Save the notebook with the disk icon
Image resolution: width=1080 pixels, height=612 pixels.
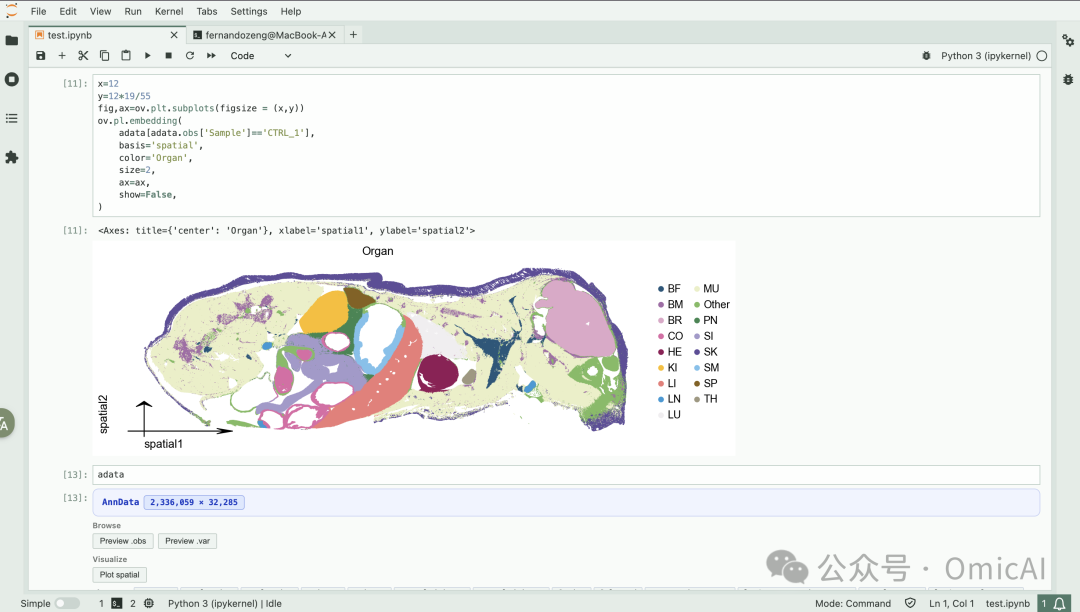41,56
